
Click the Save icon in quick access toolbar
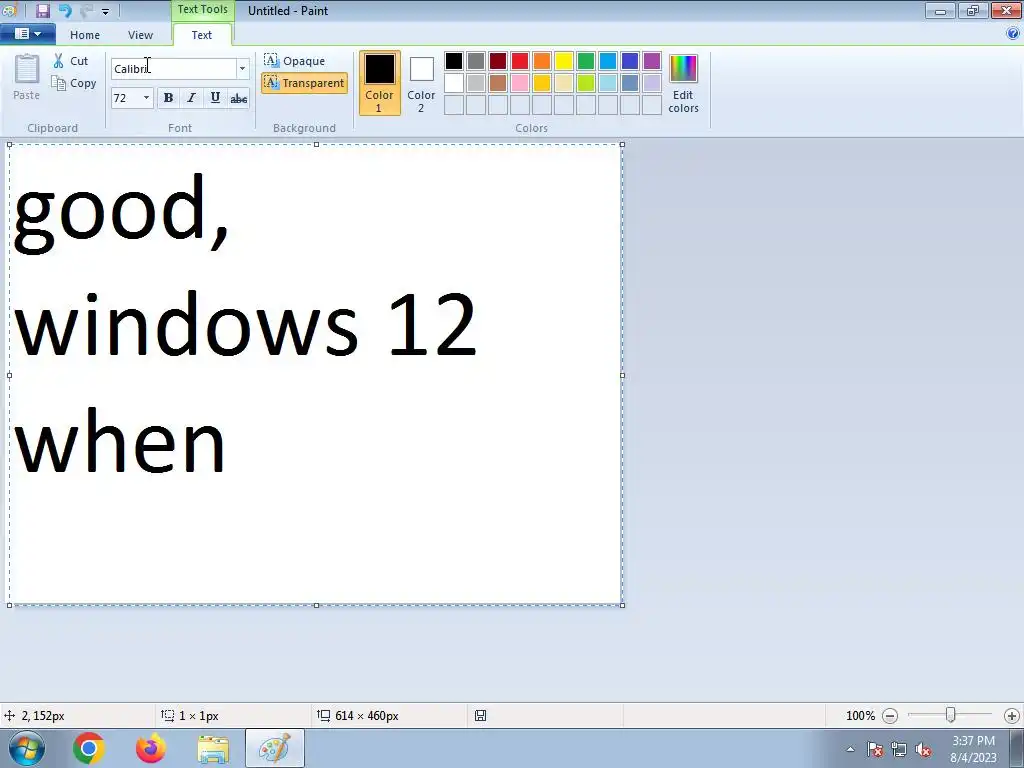[42, 10]
